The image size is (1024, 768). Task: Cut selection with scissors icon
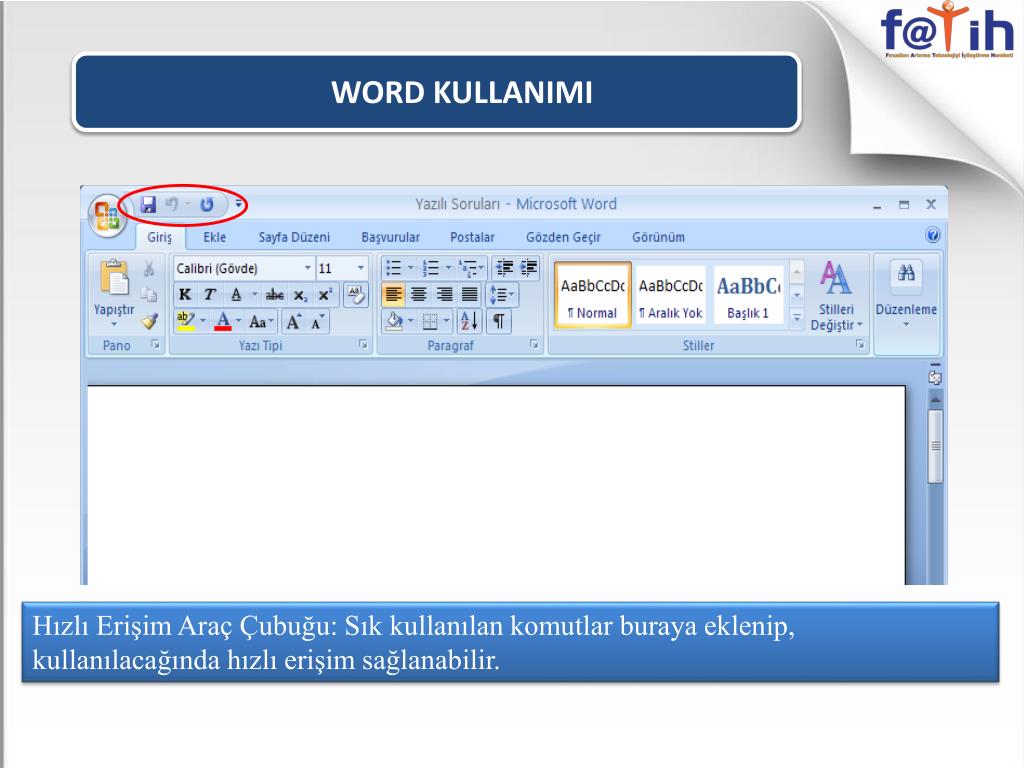149,268
